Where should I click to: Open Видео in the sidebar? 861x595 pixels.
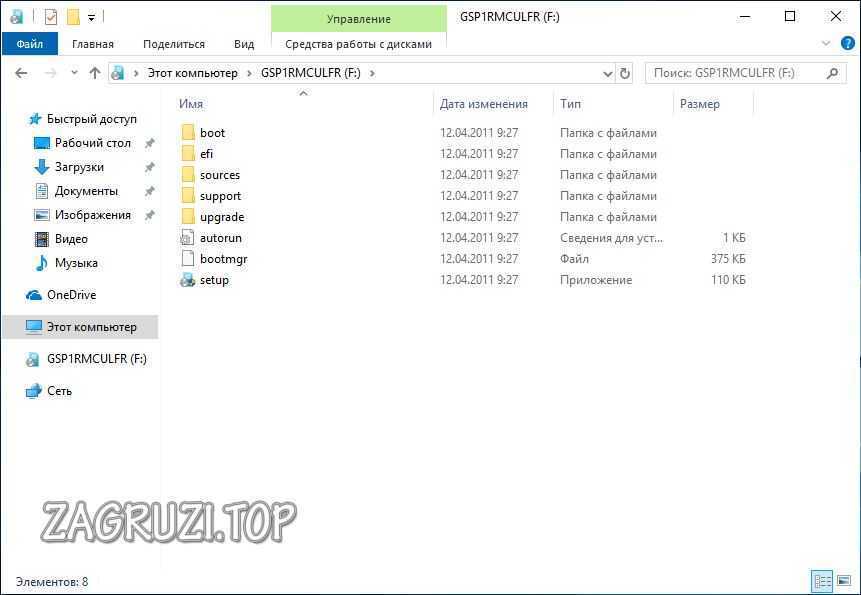tap(71, 239)
